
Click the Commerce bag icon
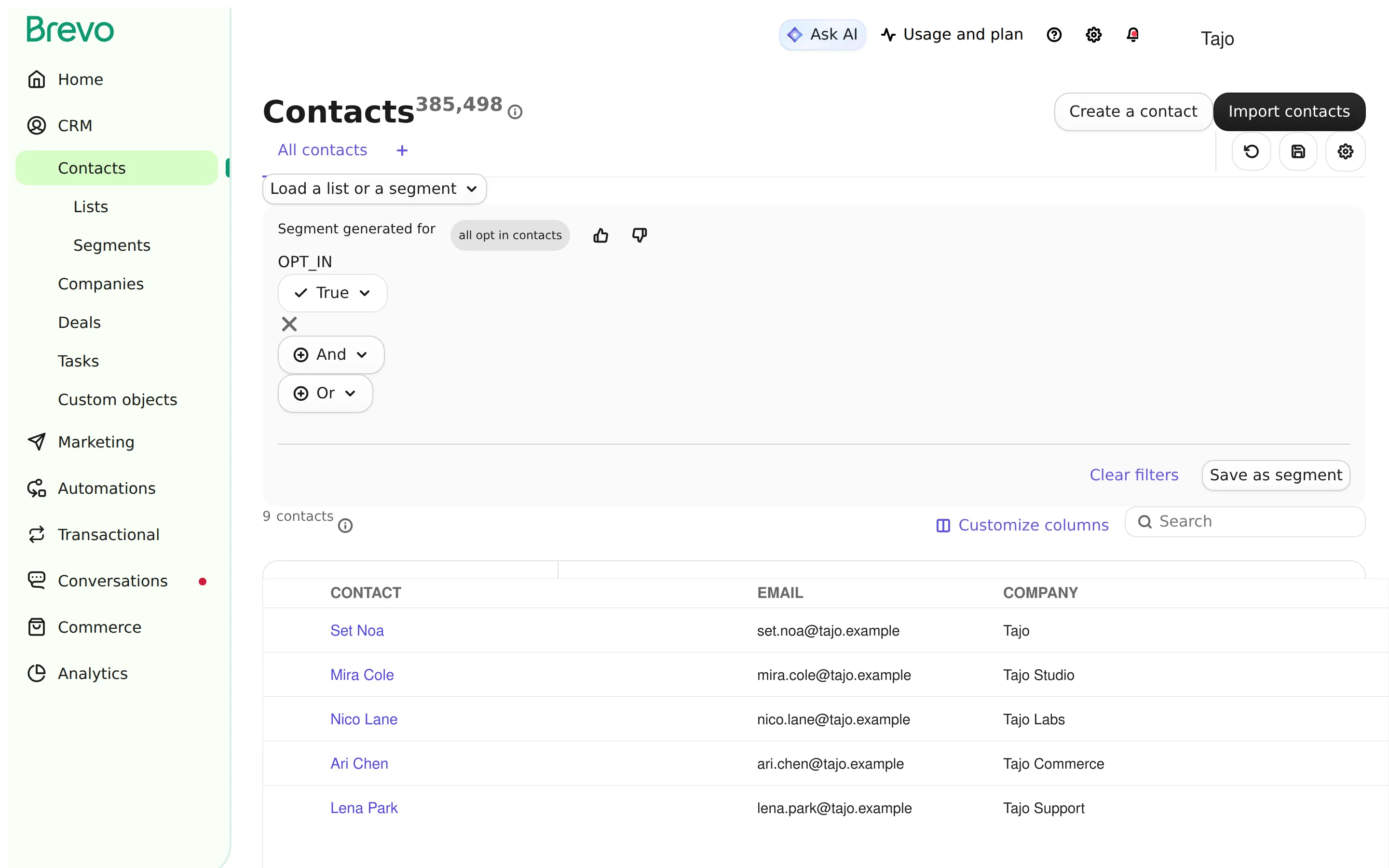click(x=37, y=627)
